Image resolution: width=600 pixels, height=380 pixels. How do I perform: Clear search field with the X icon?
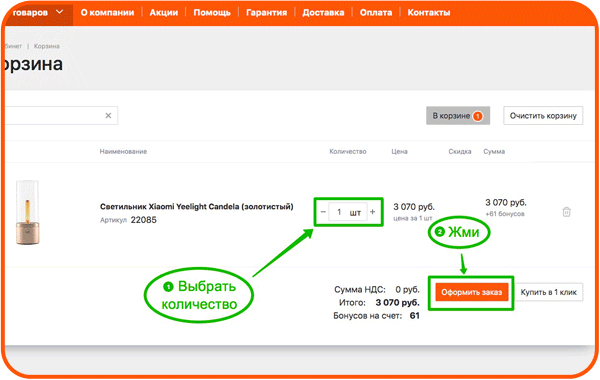tap(108, 116)
